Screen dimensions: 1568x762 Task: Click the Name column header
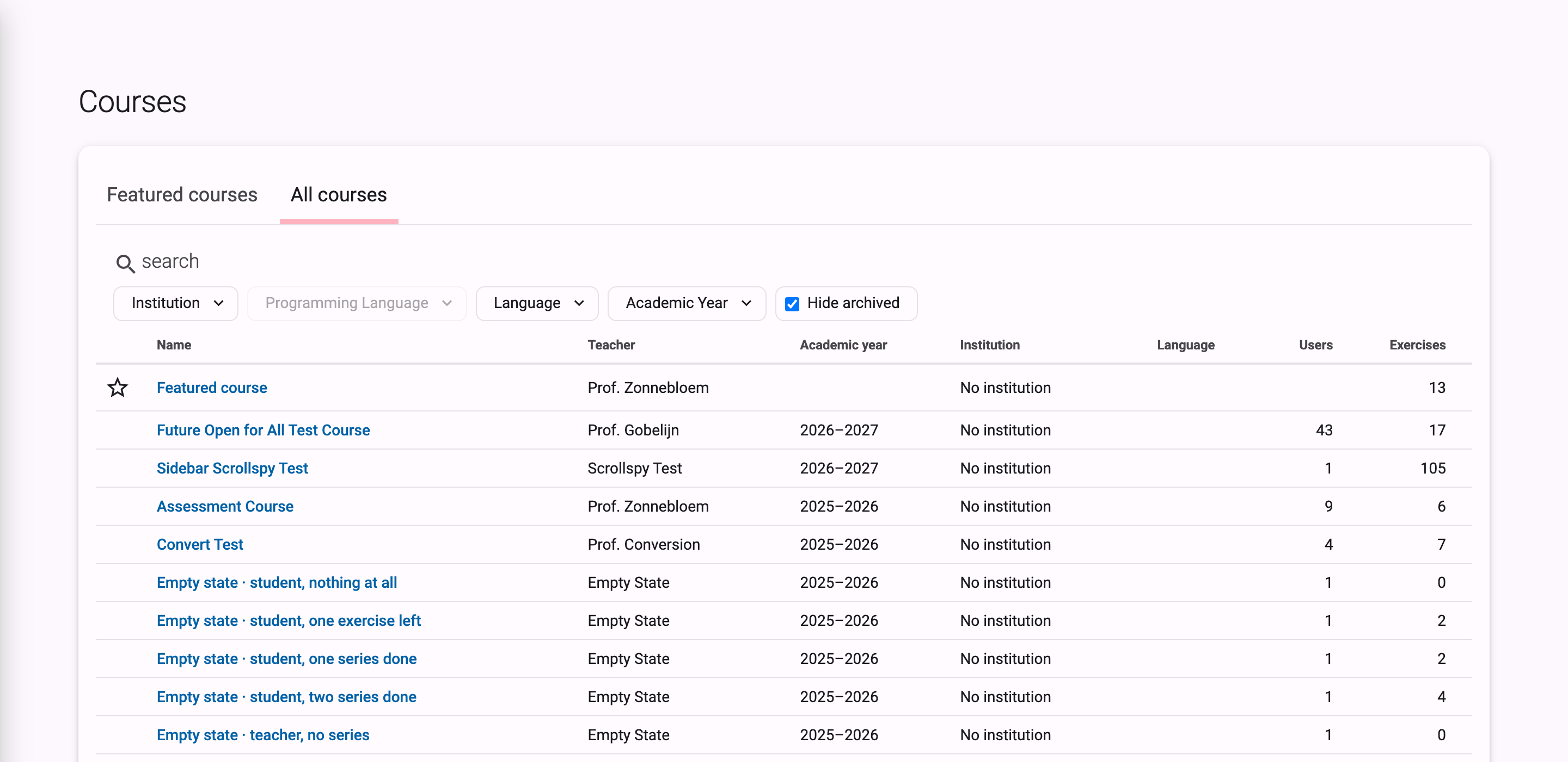174,345
